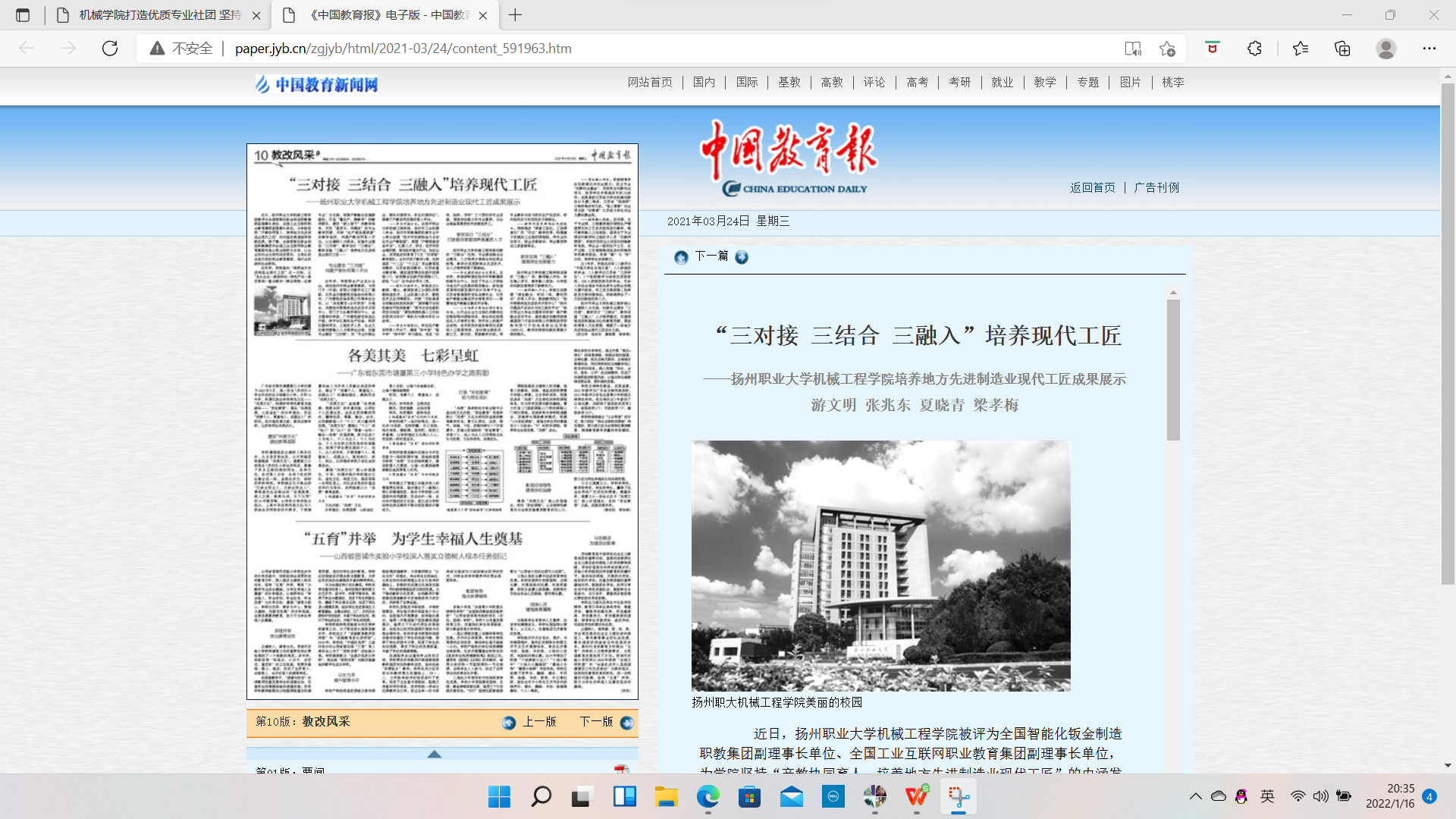Viewport: 1456px width, 819px height.
Task: Open browser settings and more menu
Action: [1429, 49]
